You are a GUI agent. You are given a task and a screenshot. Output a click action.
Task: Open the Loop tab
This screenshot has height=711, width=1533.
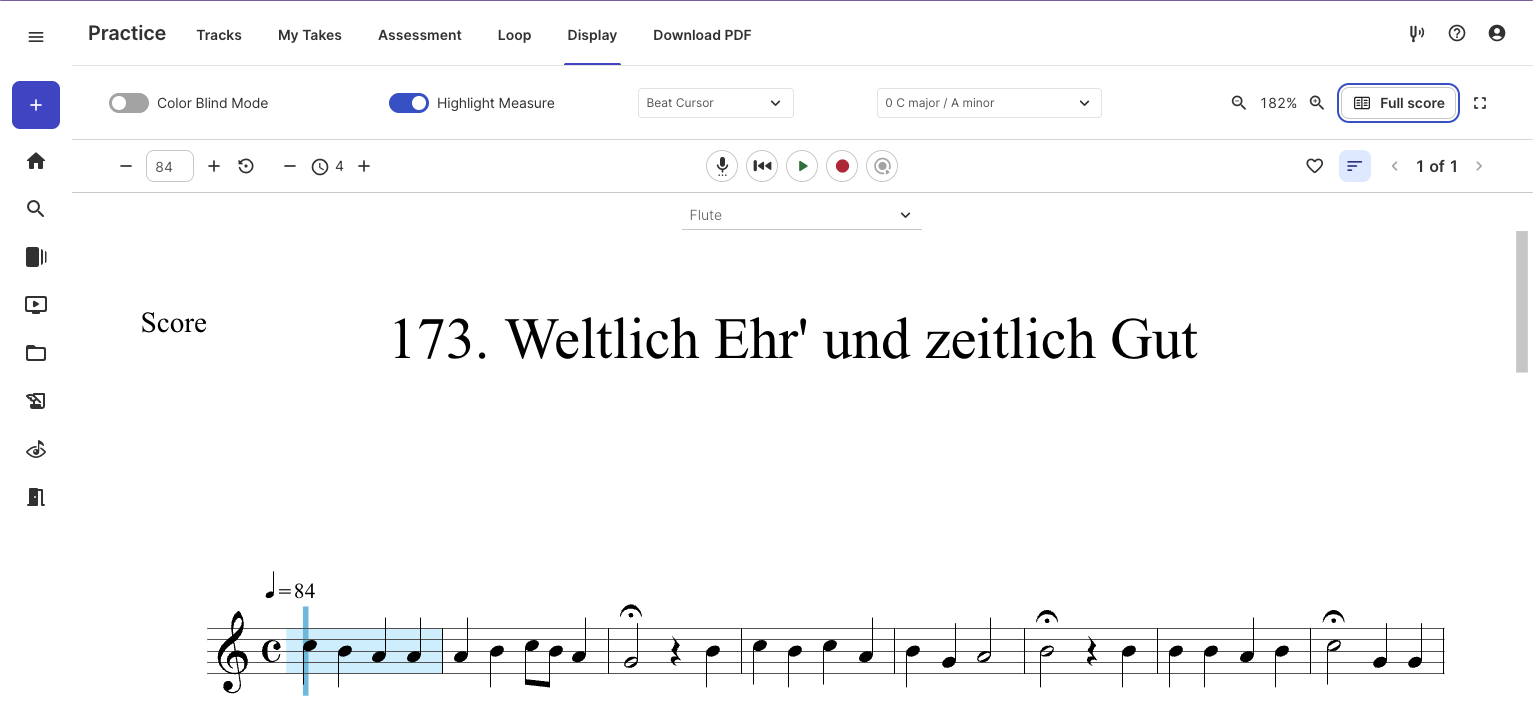point(514,35)
